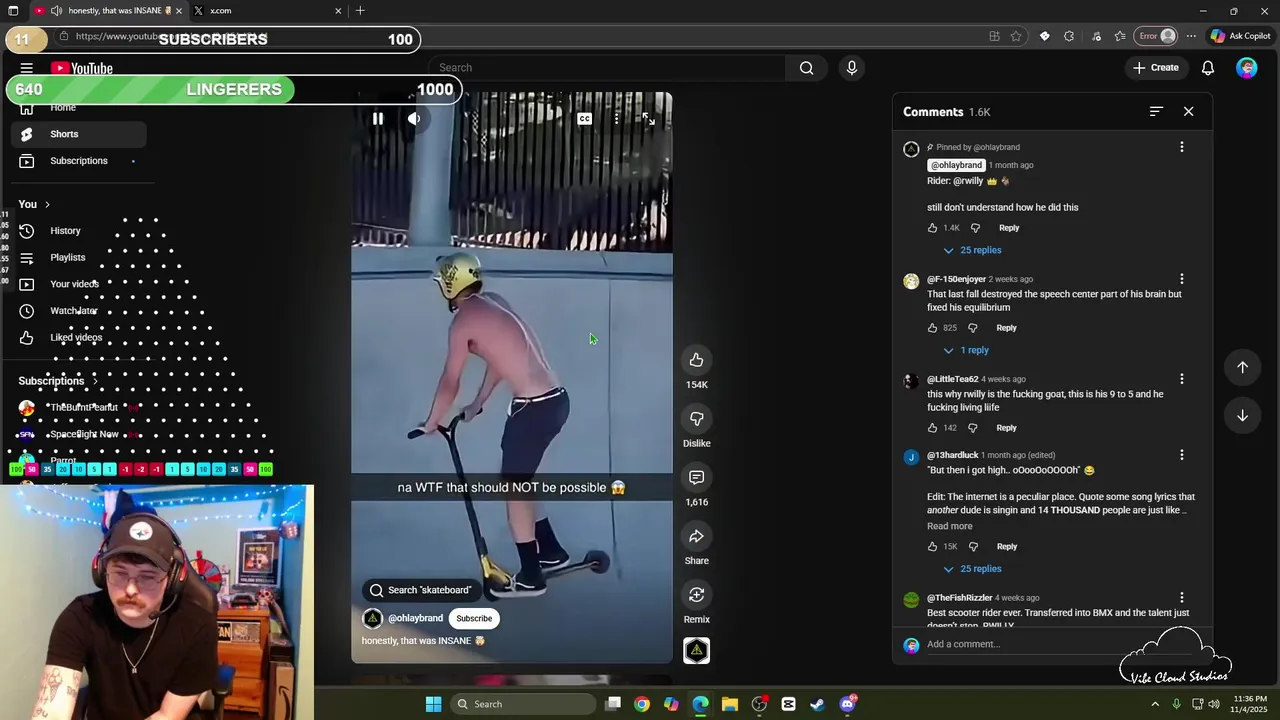
Task: Expand the You section chevron
Action: (x=47, y=204)
